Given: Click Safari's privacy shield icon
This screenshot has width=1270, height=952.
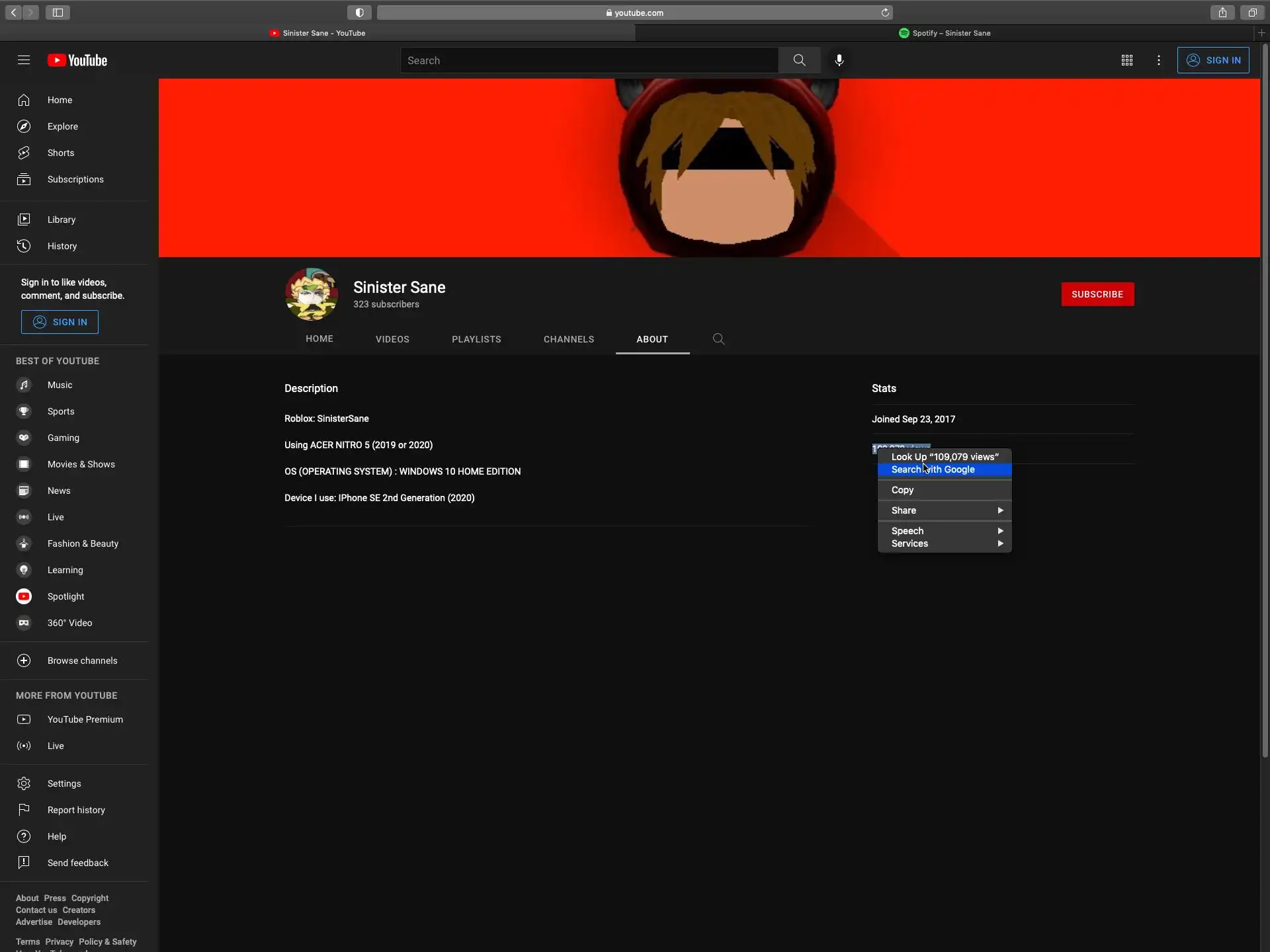Looking at the screenshot, I should [359, 13].
